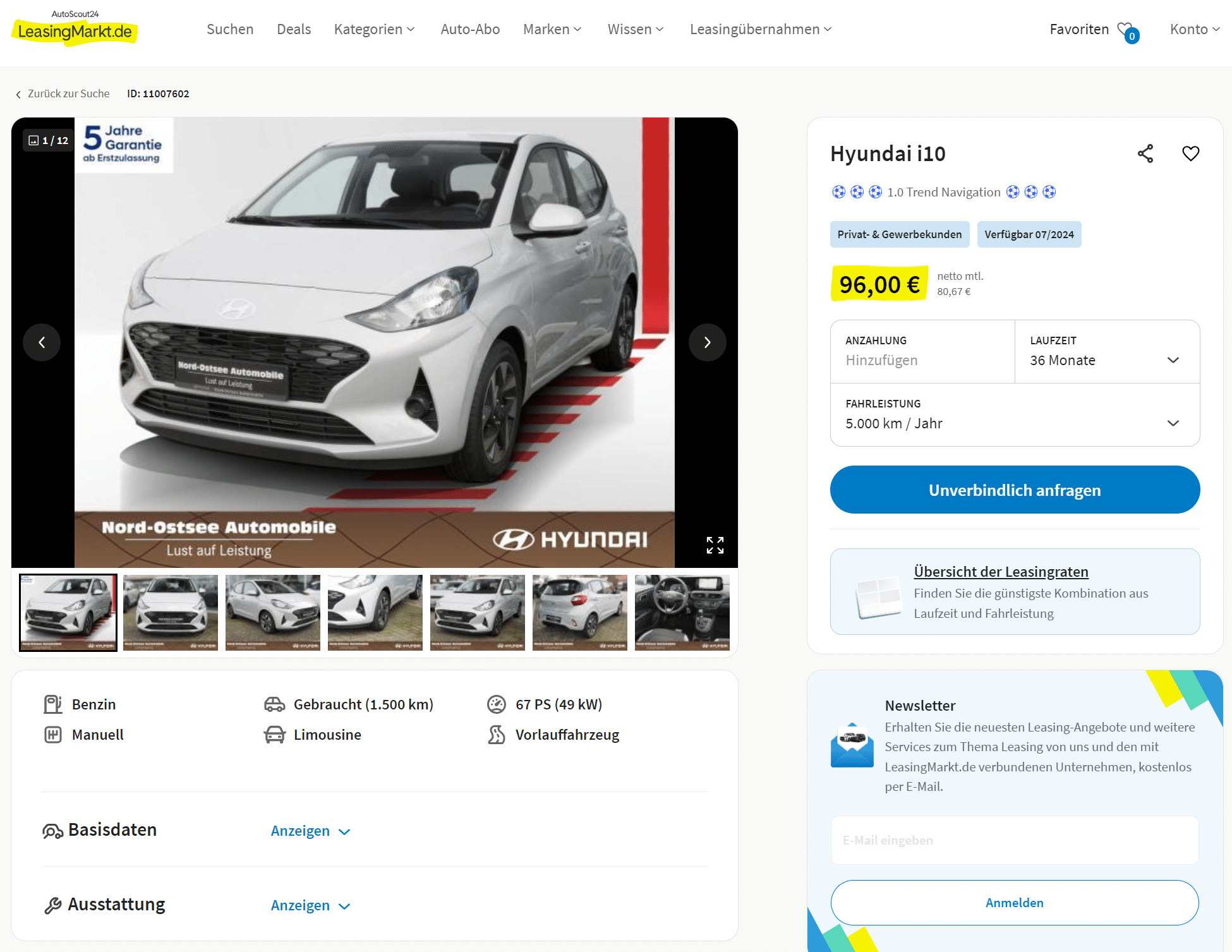The height and width of the screenshot is (952, 1232).
Task: Click Anzahlung Hinzufügen field
Action: pos(922,351)
